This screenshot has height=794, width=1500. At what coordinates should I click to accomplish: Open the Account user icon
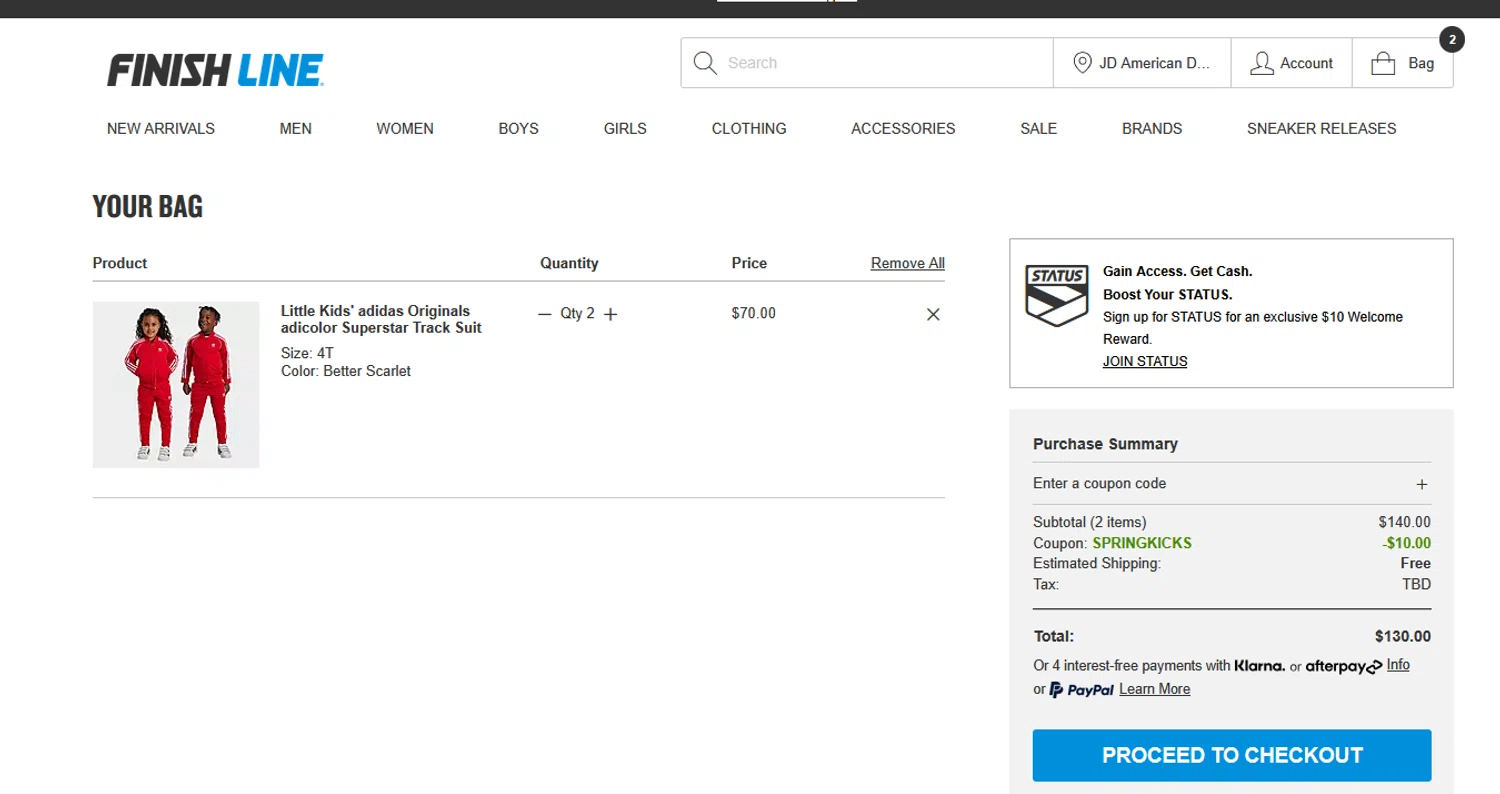pos(1262,63)
